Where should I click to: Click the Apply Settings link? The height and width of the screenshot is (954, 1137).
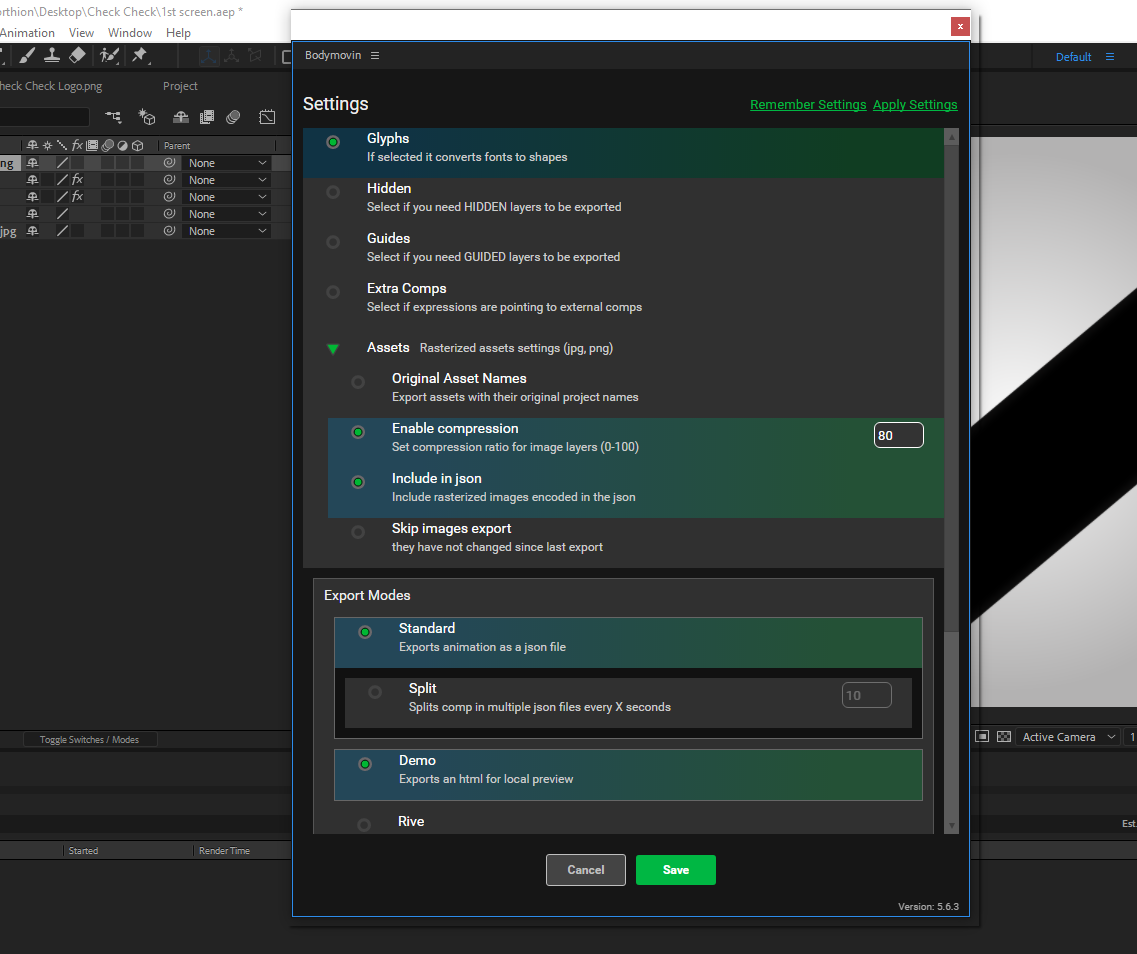tap(915, 104)
